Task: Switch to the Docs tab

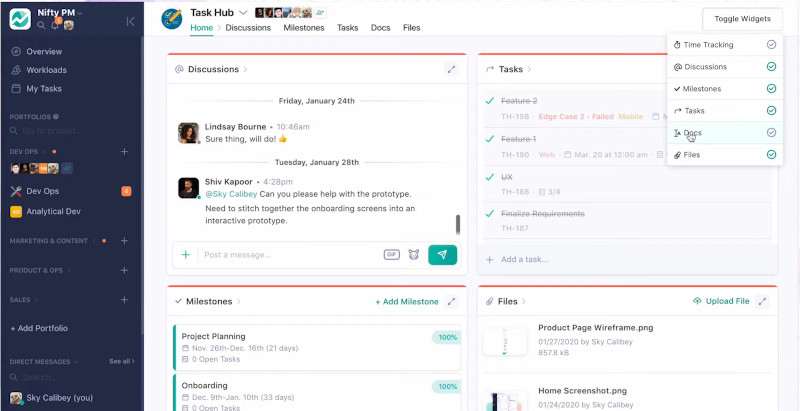Action: (x=381, y=28)
